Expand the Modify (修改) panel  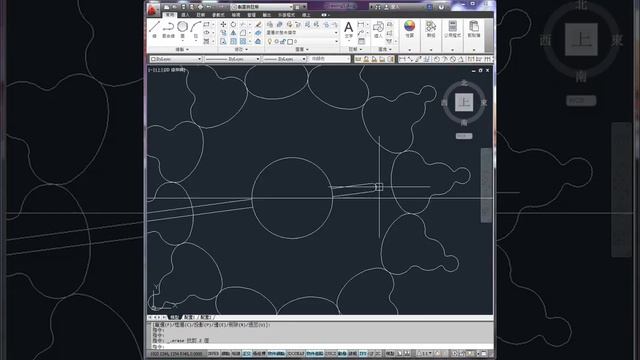coord(241,49)
